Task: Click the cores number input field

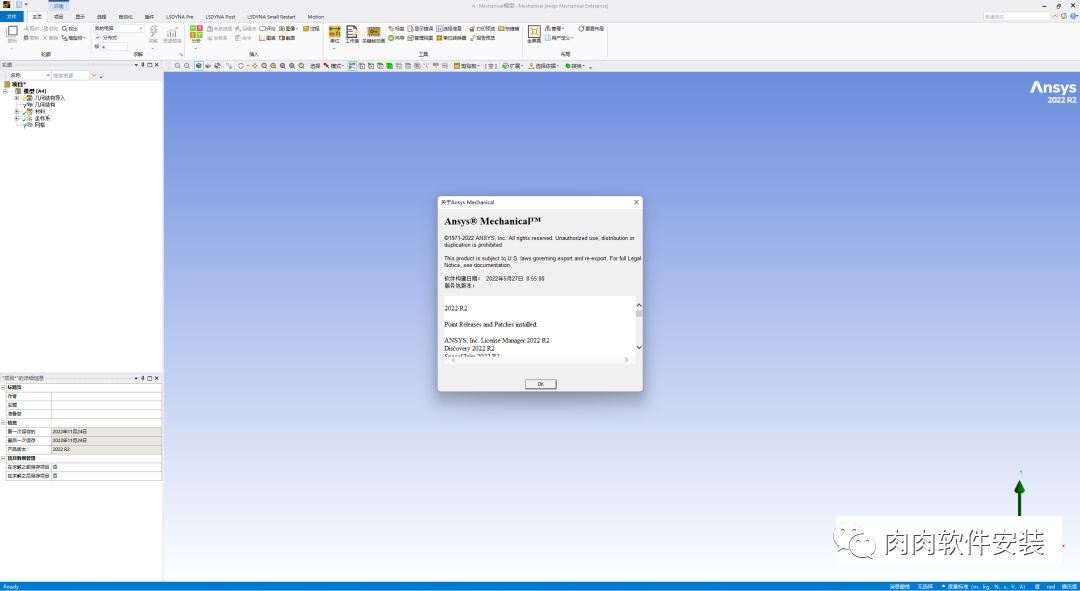Action: click(114, 47)
